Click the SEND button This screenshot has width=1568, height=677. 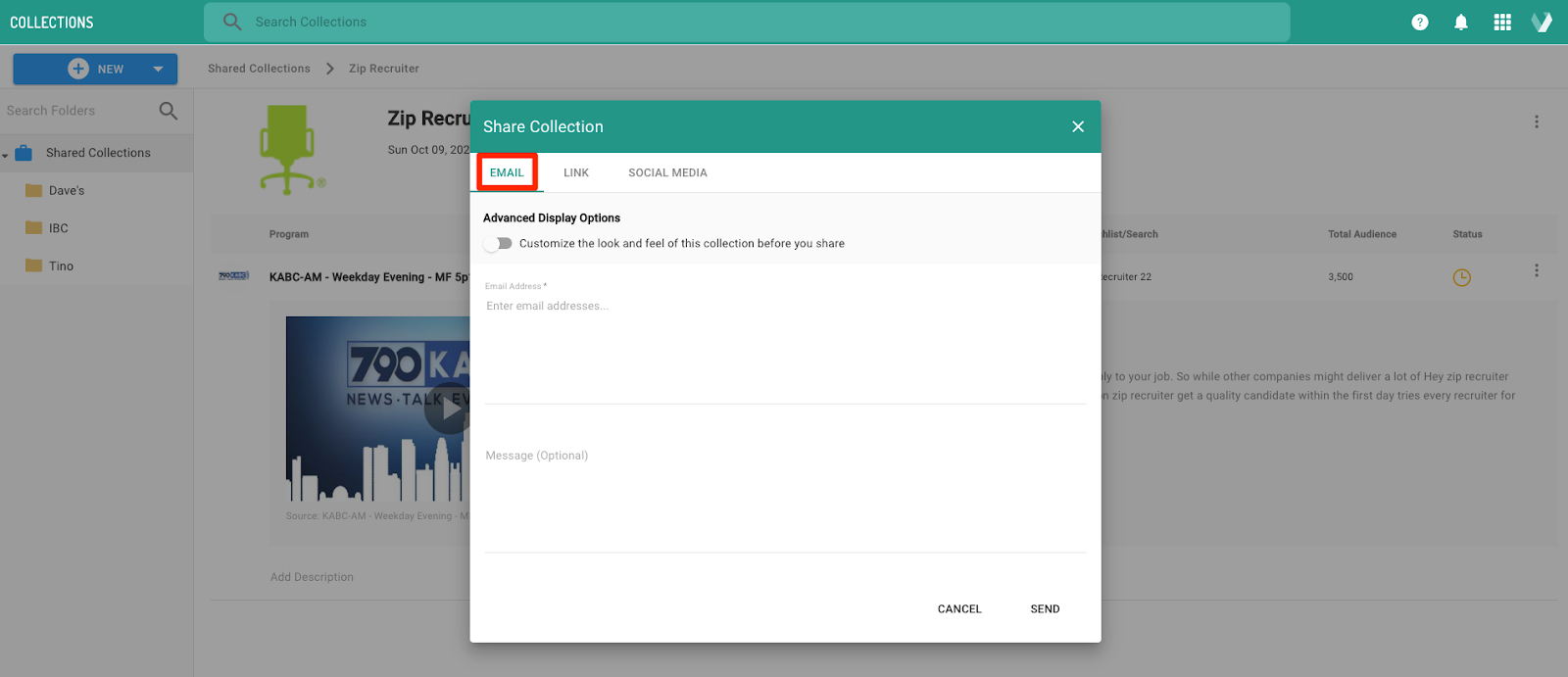pyautogui.click(x=1045, y=608)
